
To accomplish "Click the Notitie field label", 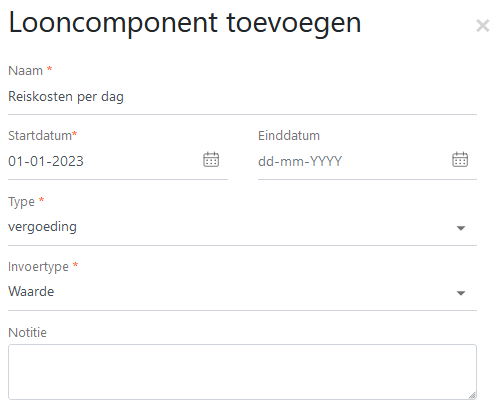I will pyautogui.click(x=27, y=333).
